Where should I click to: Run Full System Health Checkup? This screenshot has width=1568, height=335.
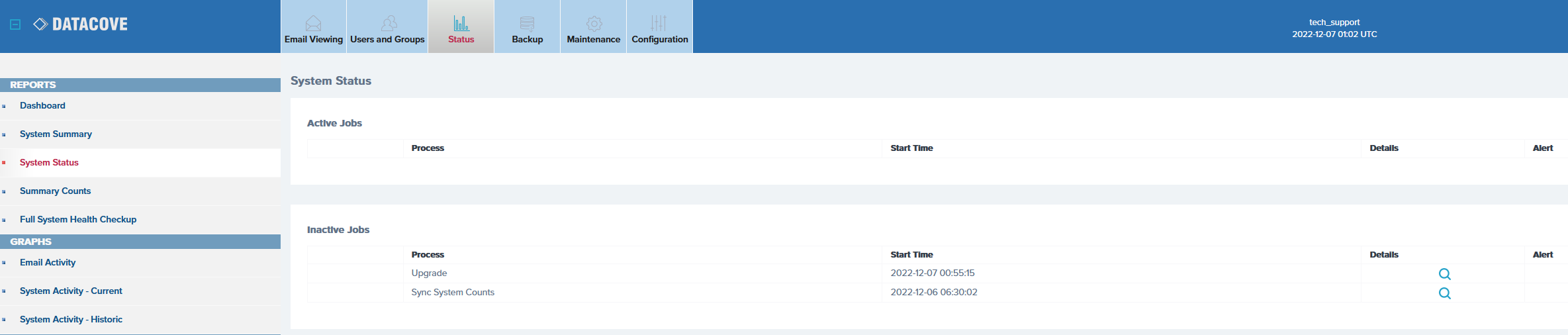pos(78,220)
